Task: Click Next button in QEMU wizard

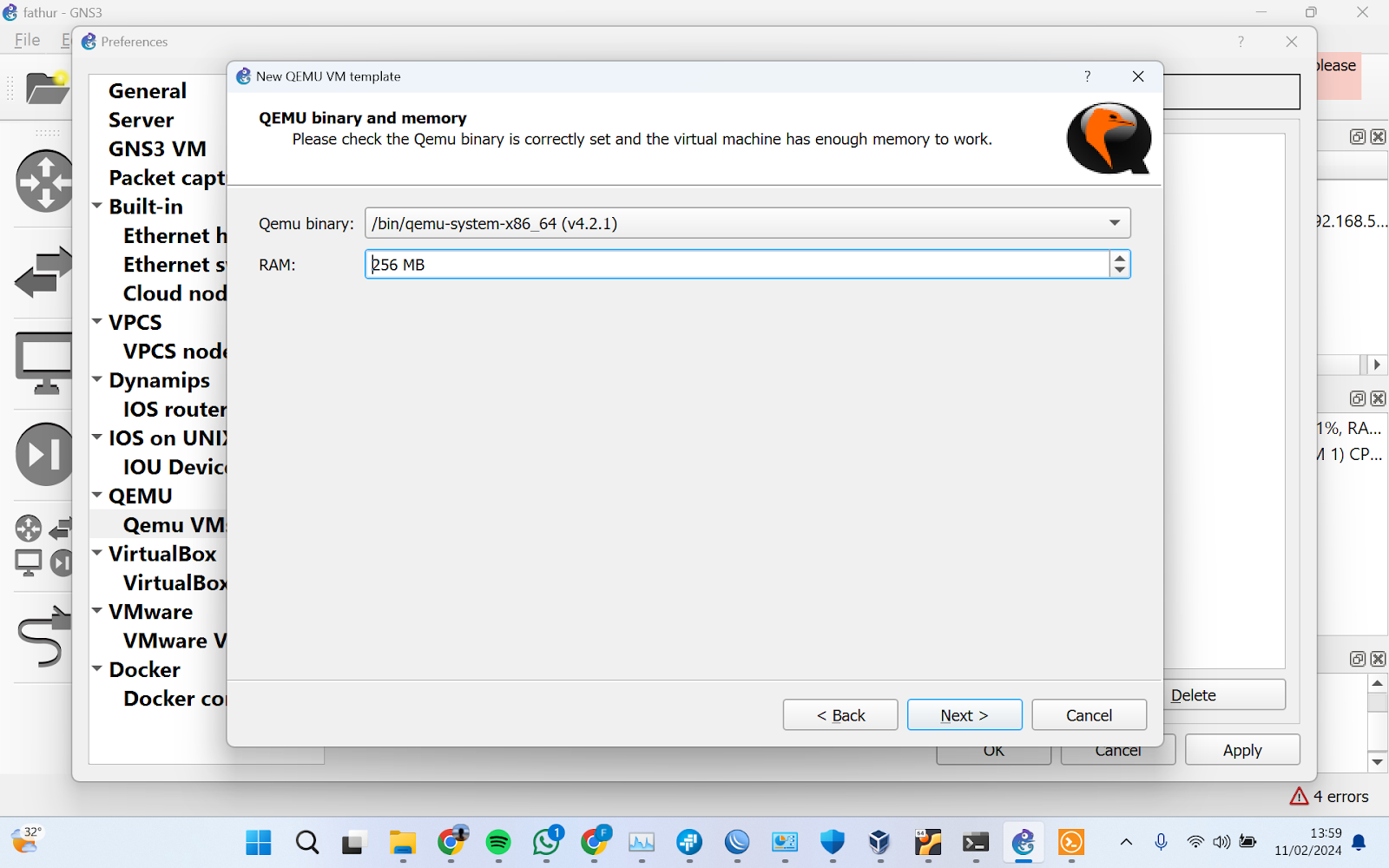Action: click(x=964, y=715)
